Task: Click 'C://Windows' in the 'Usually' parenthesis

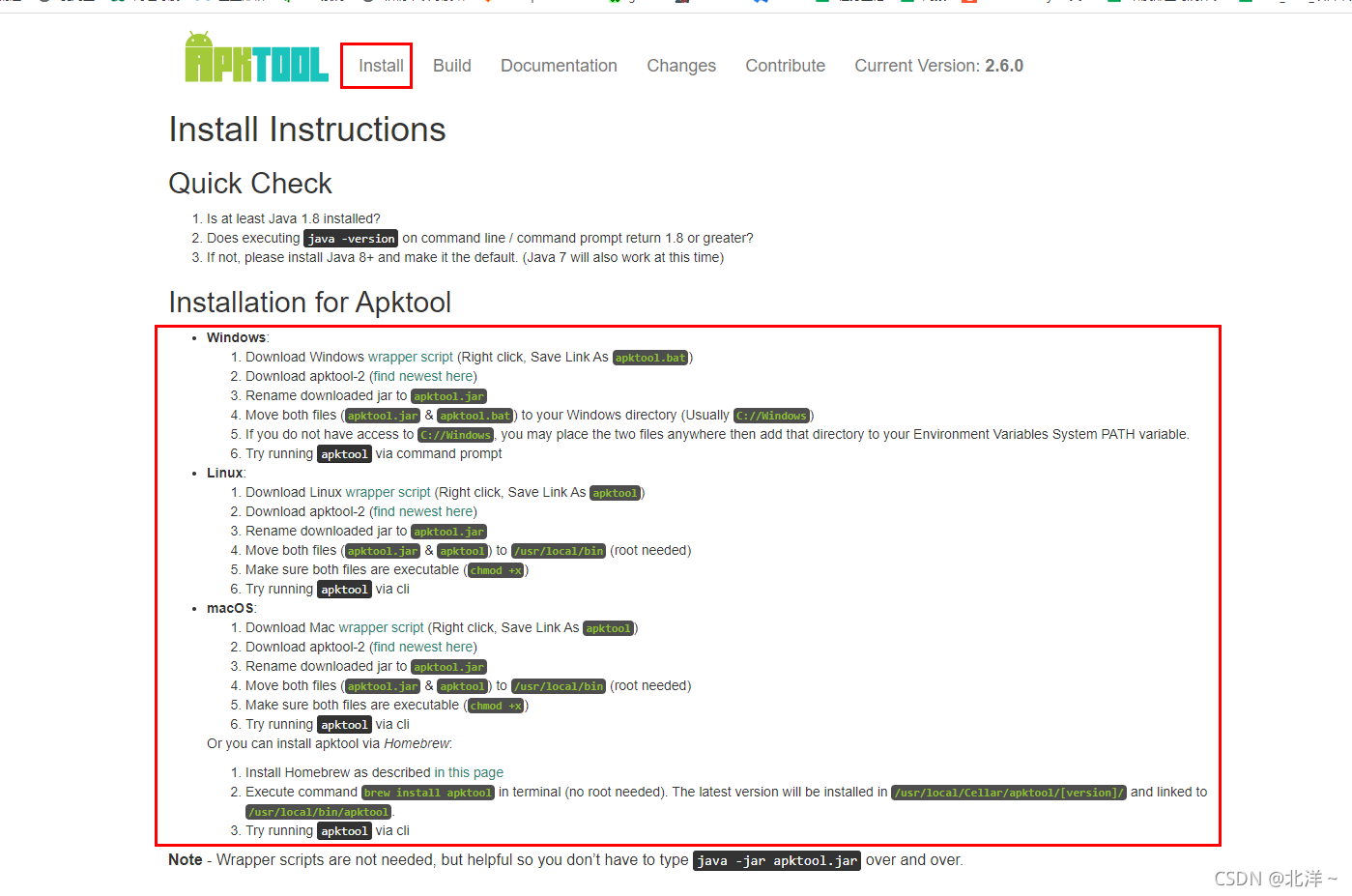Action: pyautogui.click(x=771, y=416)
